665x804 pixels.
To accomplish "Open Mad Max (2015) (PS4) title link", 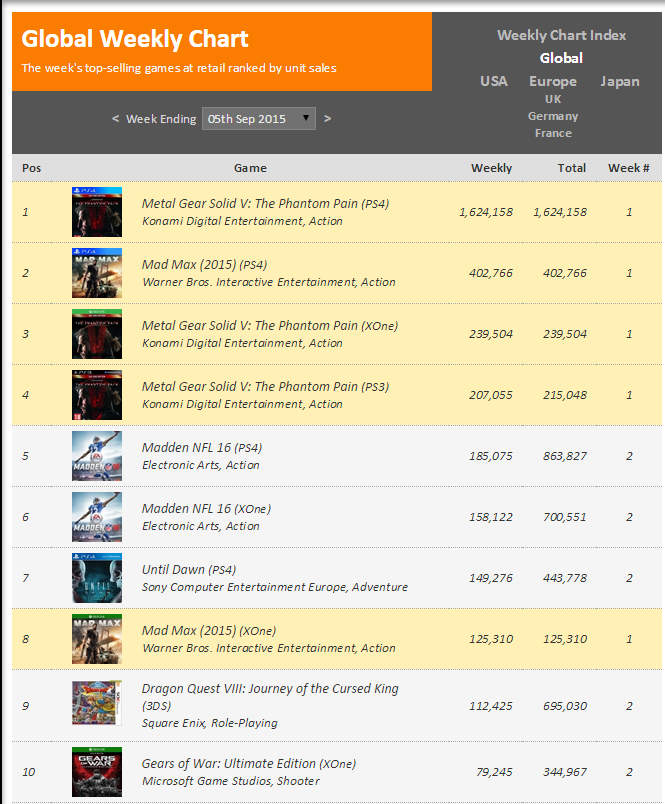I will (x=205, y=265).
